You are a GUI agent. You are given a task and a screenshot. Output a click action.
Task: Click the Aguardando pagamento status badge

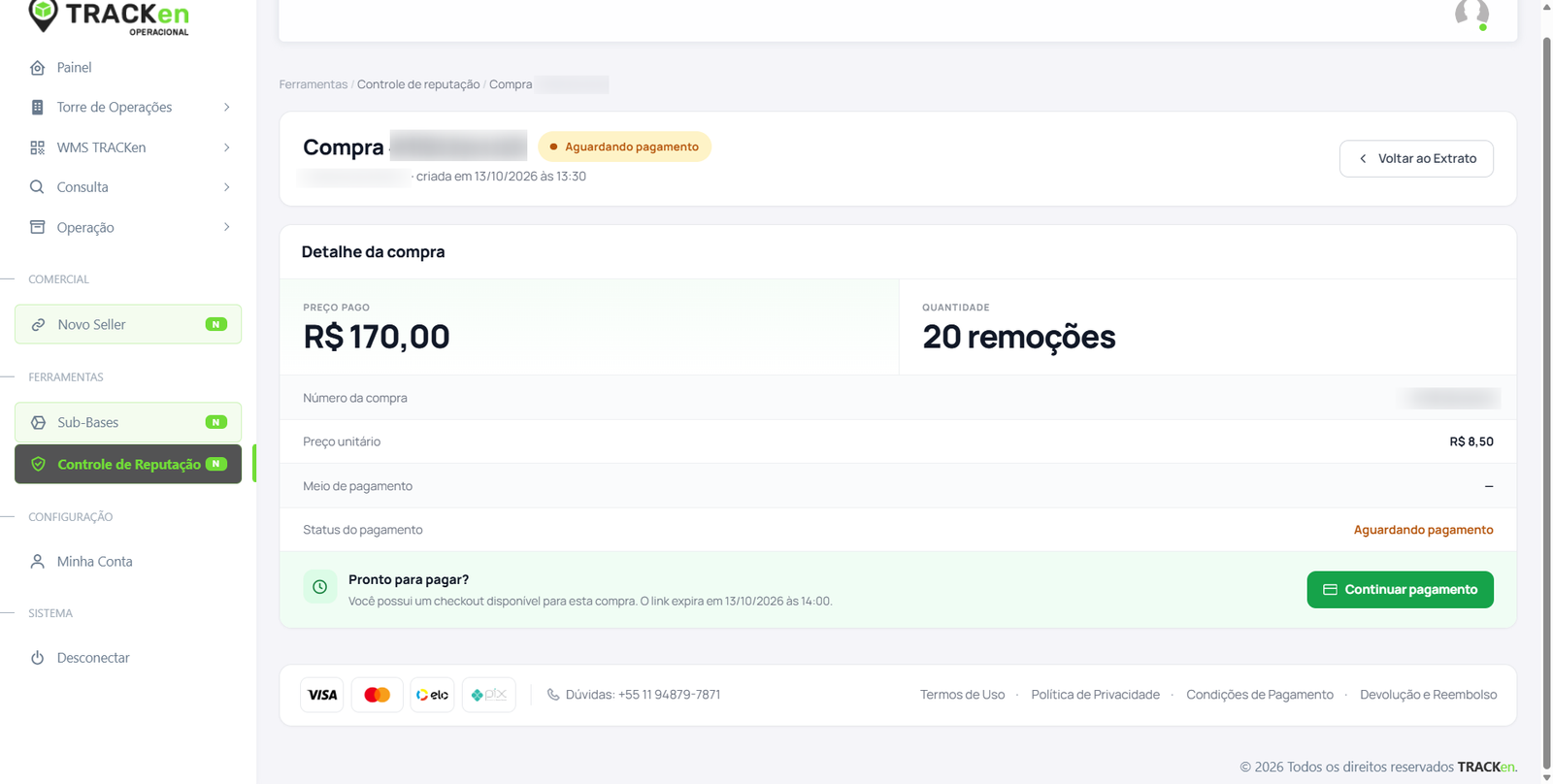(624, 147)
